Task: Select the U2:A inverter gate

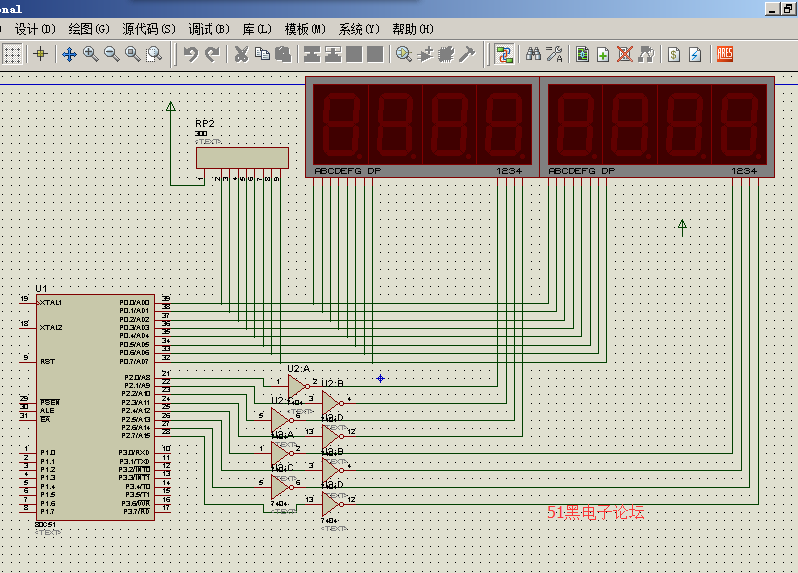Action: [297, 386]
